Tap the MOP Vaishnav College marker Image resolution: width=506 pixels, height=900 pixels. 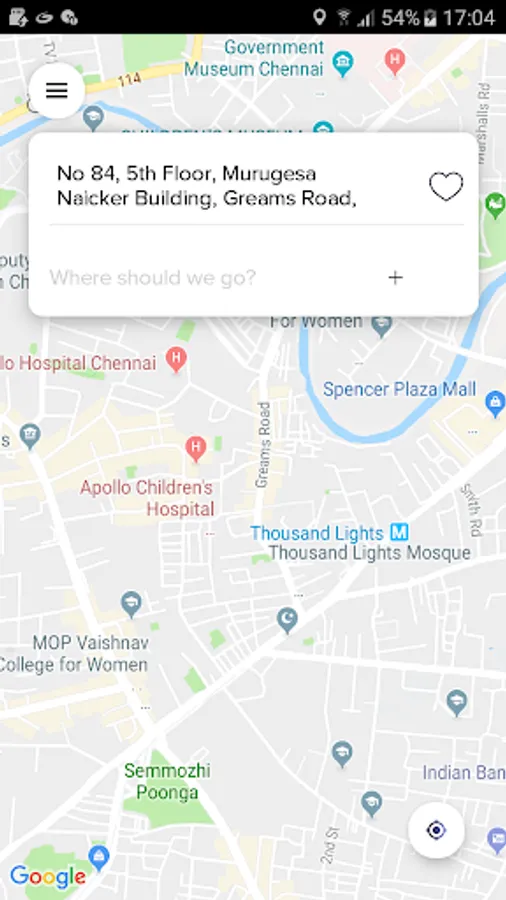[132, 605]
